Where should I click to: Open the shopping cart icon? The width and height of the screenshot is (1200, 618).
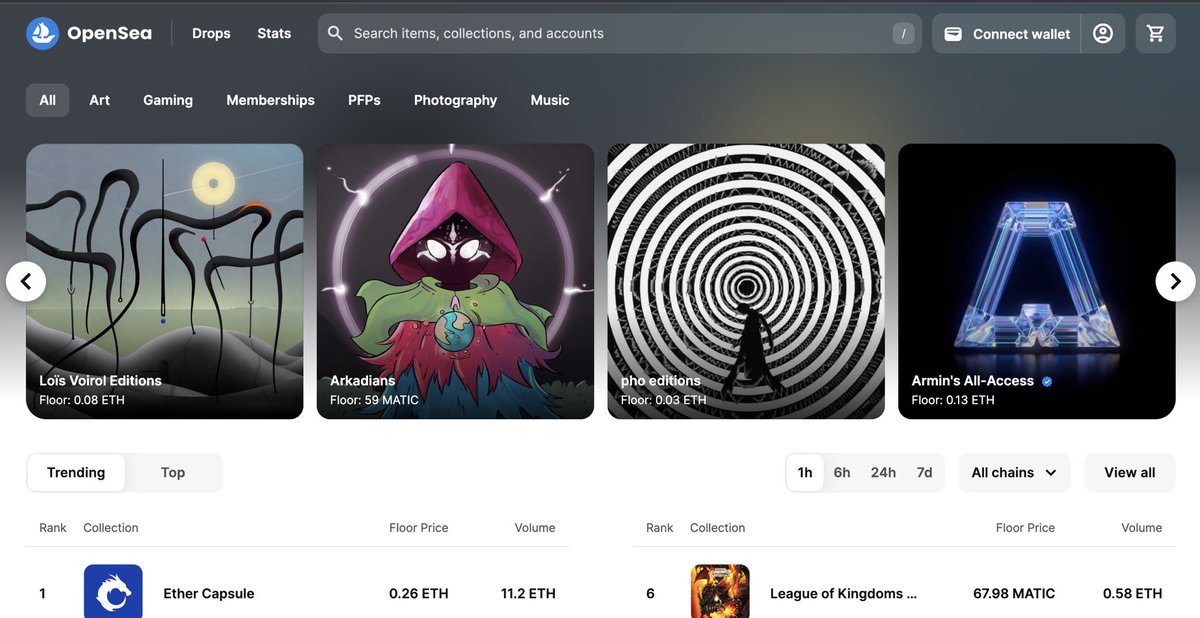[x=1156, y=34]
